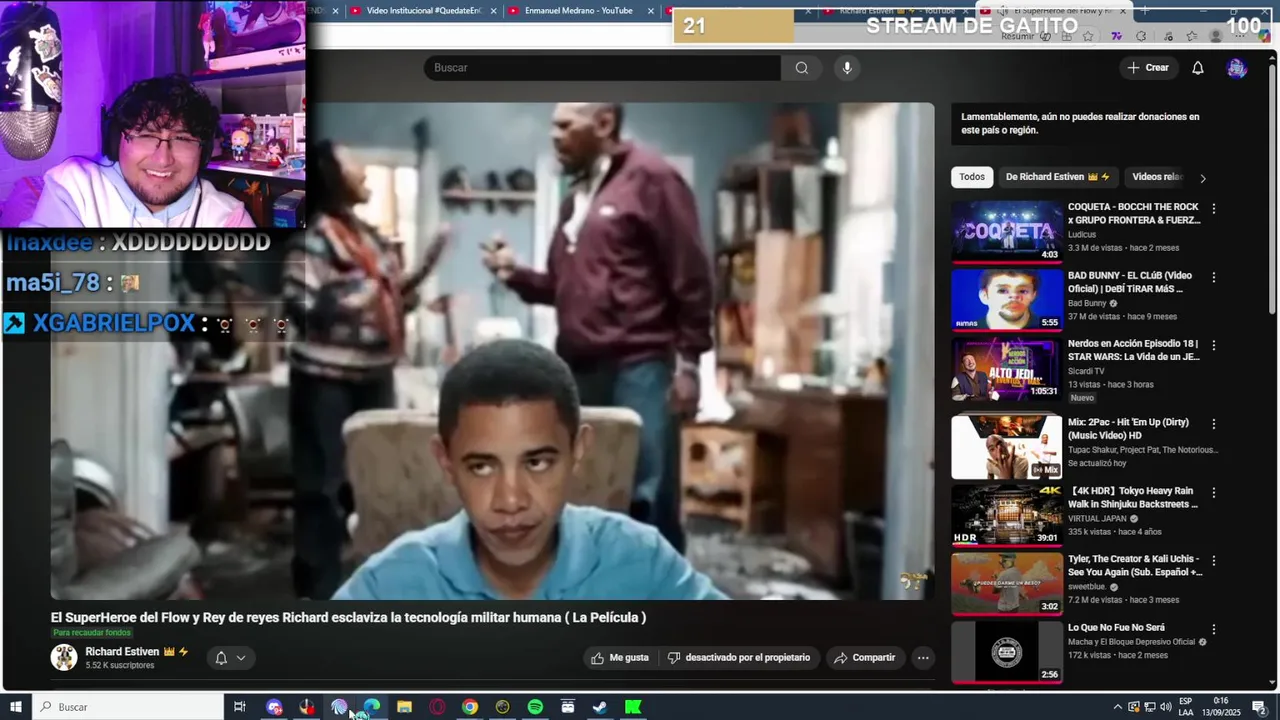Open COQUETA Bocchi the Rock video thumbnail

(x=1006, y=232)
